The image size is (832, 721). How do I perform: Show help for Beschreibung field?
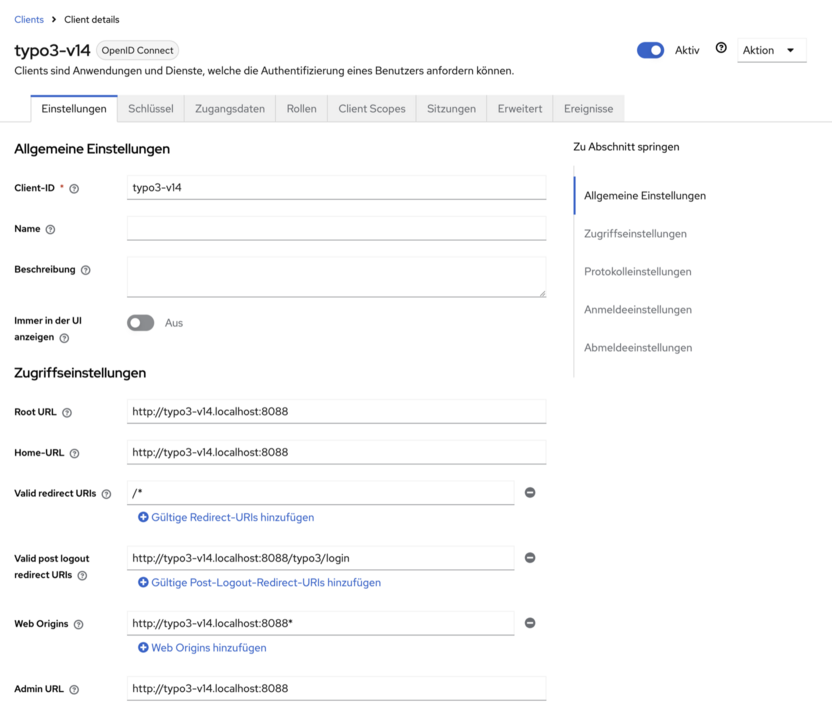85,271
